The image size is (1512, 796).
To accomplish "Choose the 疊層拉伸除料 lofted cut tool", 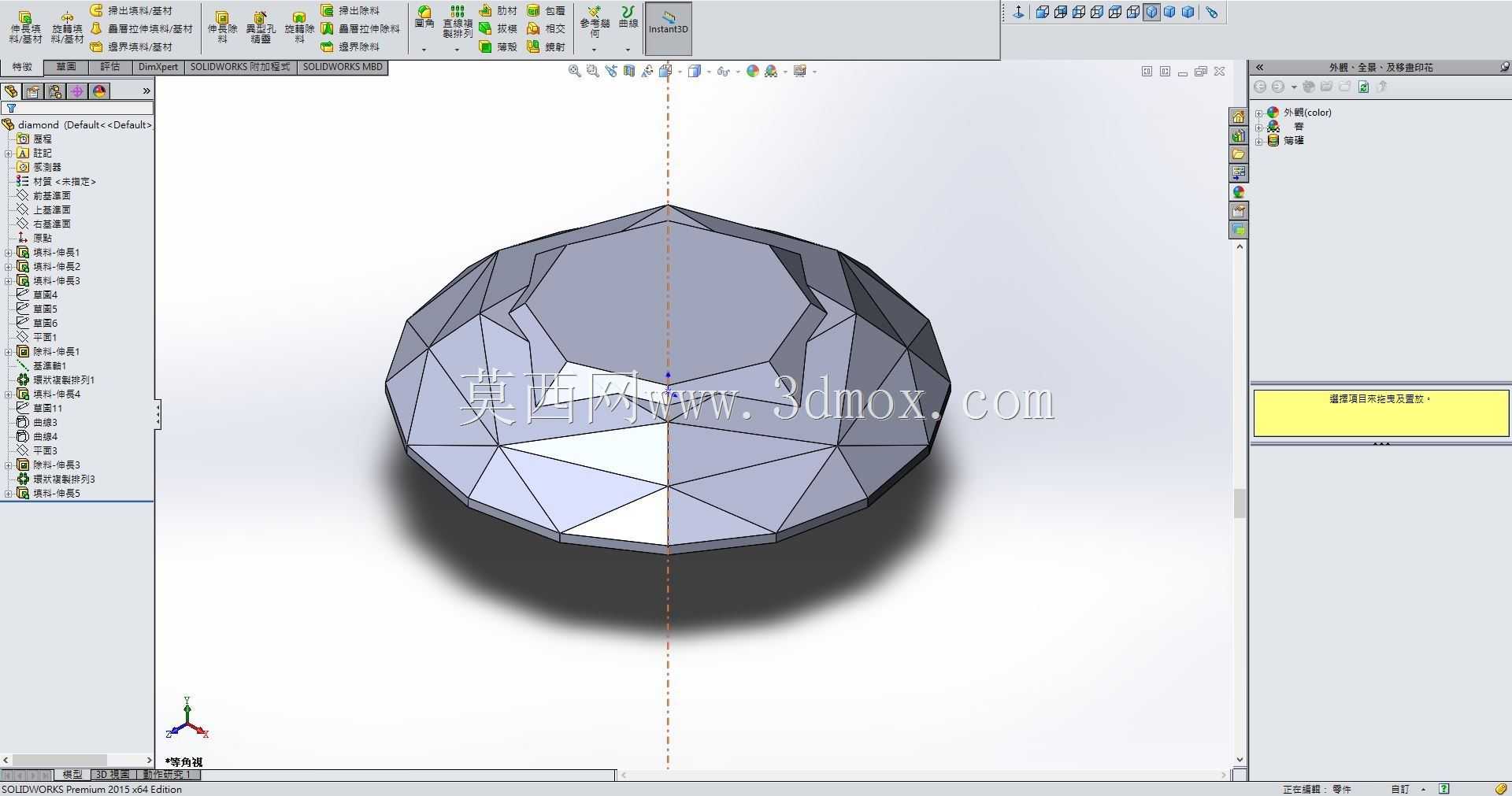I will tap(361, 28).
